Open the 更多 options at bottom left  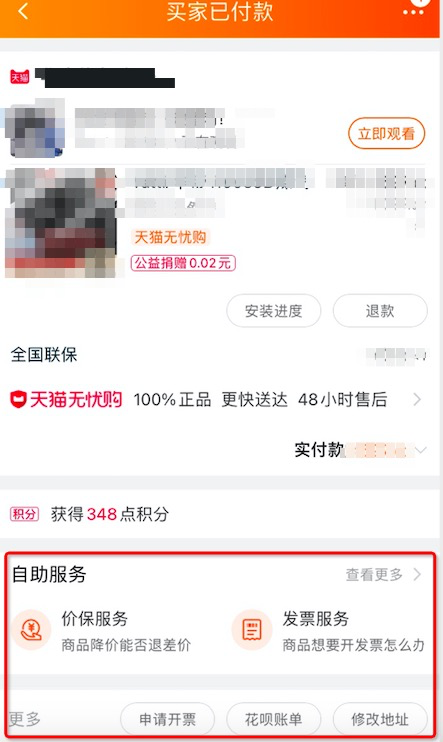coord(24,719)
